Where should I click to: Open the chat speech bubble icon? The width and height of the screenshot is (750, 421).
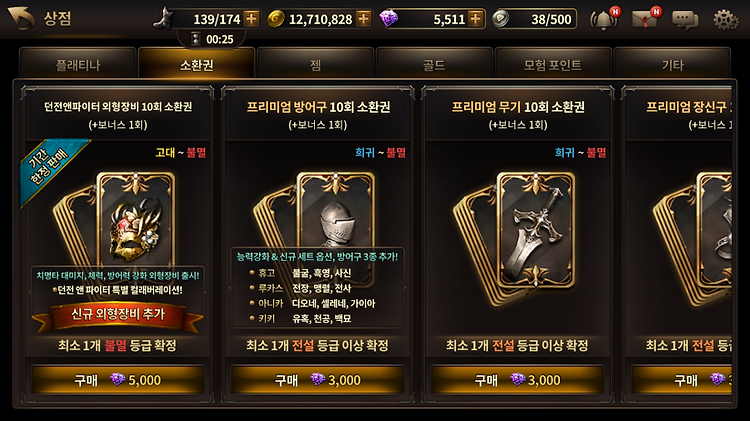(x=685, y=20)
